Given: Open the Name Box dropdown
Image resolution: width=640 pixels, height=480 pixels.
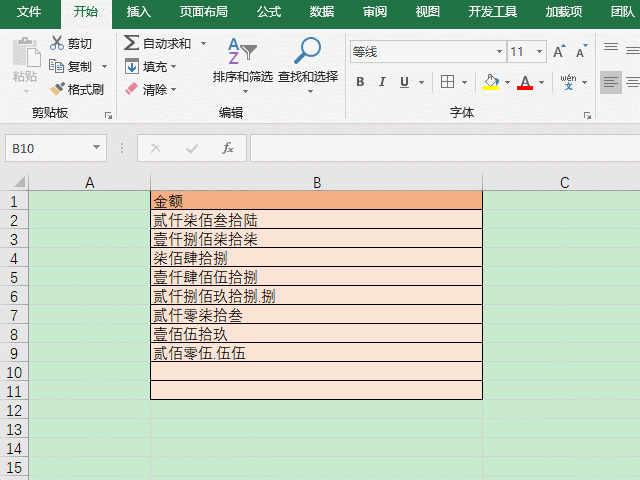Looking at the screenshot, I should click(x=96, y=147).
